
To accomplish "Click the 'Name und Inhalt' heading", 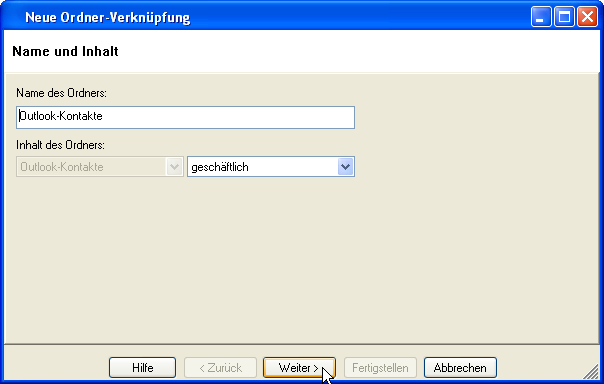I will click(65, 51).
